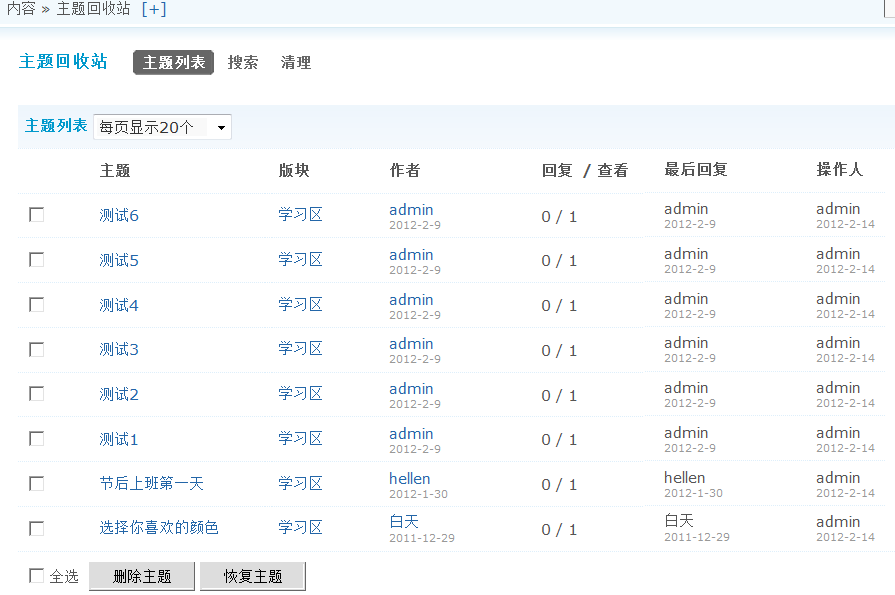Expand the [+] breadcrumb shortcut
This screenshot has height=595, width=895.
[154, 9]
